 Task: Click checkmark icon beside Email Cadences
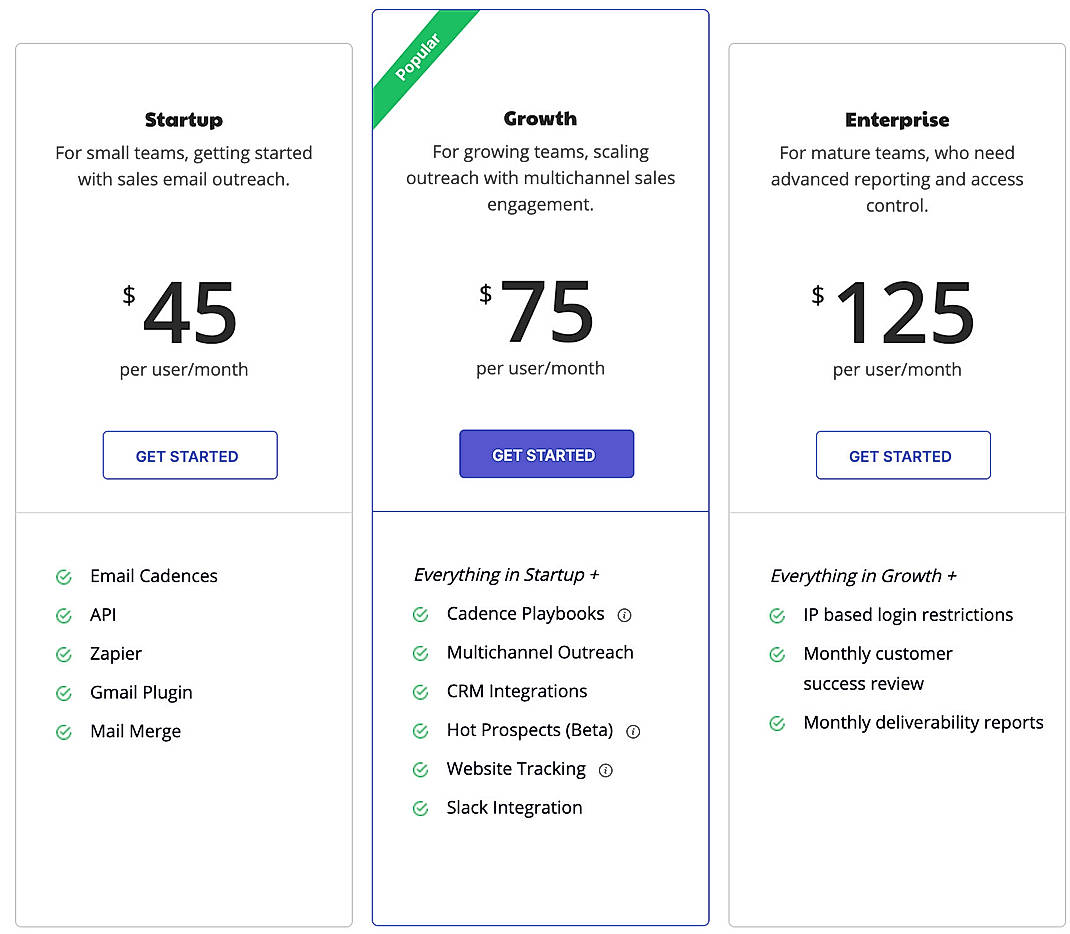tap(64, 577)
